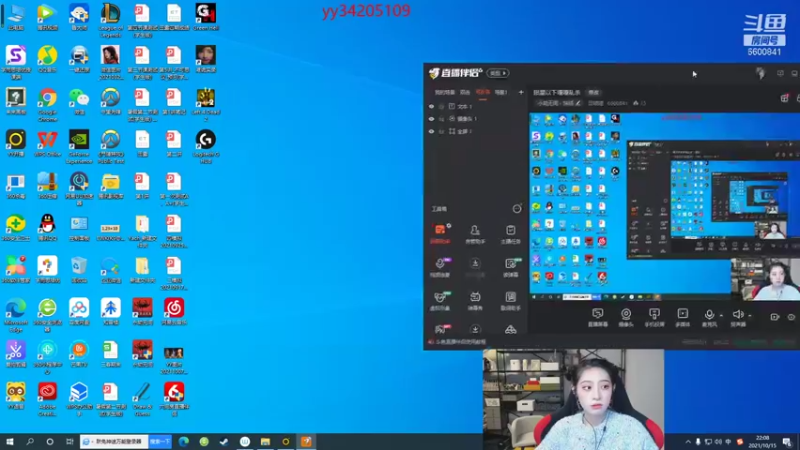
Task: Open the volume control in the system tray
Action: pyautogui.click(x=718, y=442)
